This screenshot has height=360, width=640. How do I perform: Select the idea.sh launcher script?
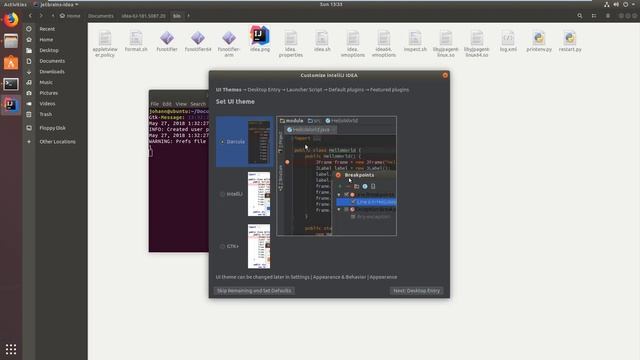tap(322, 41)
